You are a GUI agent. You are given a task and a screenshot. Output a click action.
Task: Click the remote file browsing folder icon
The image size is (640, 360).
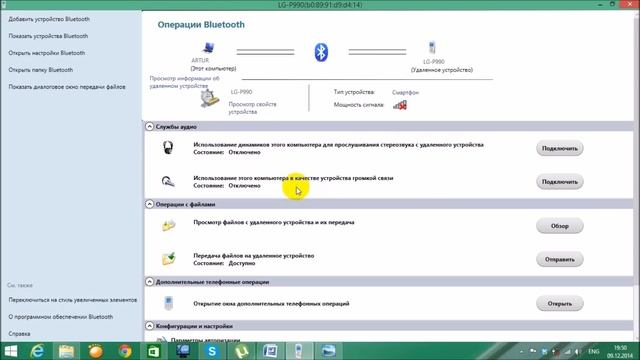pos(168,225)
